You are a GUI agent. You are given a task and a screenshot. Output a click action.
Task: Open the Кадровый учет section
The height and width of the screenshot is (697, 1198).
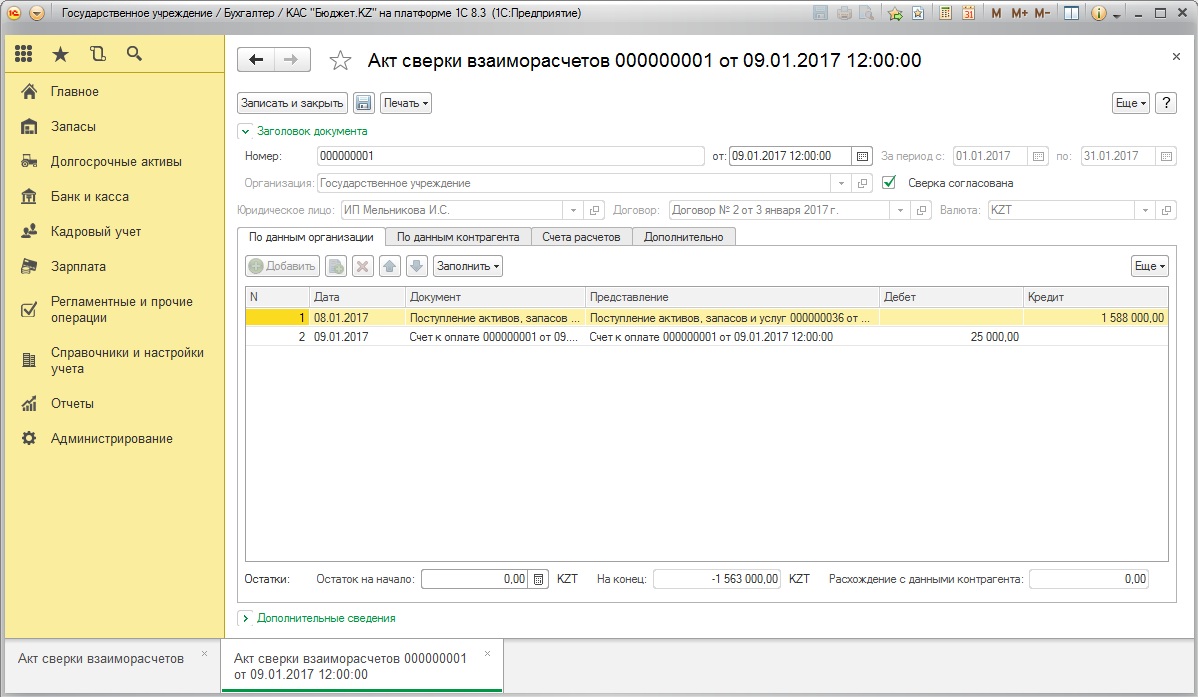96,232
